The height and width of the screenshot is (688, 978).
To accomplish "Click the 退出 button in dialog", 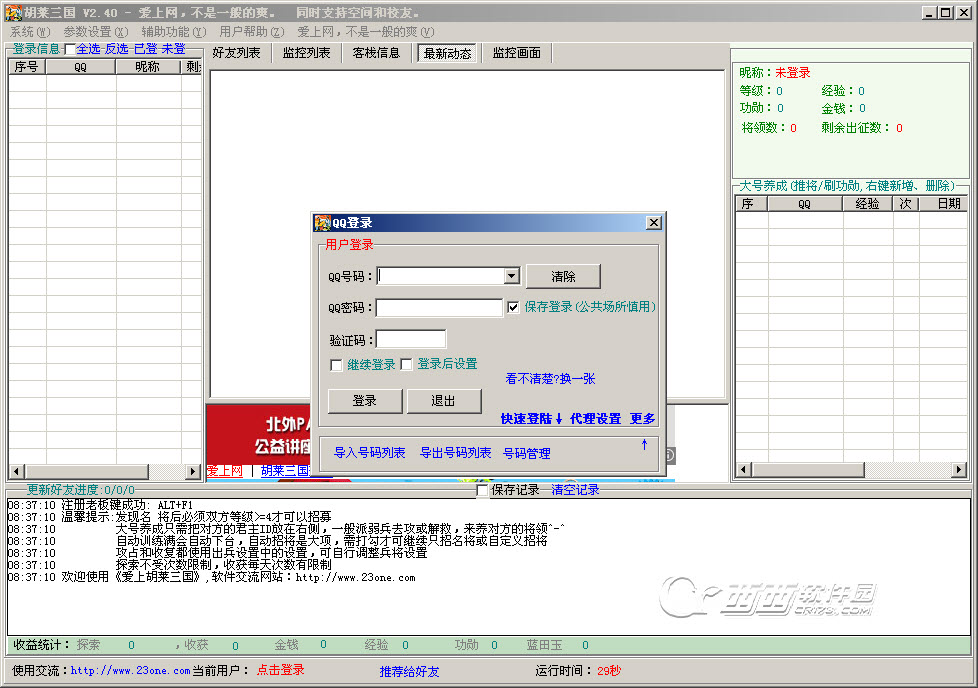I will pos(443,401).
